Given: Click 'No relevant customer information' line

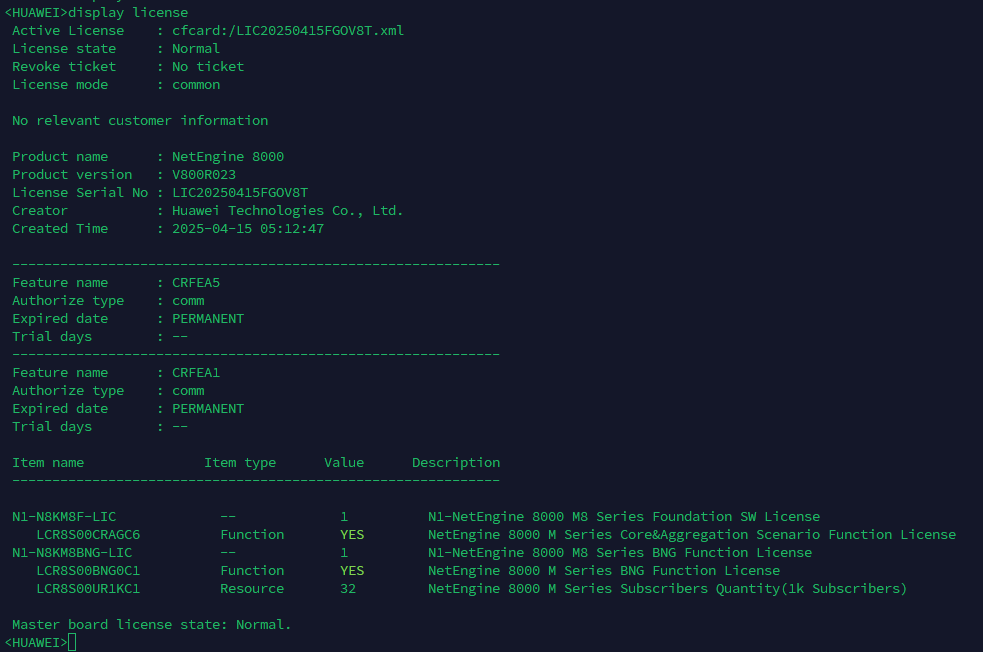Looking at the screenshot, I should click(140, 120).
